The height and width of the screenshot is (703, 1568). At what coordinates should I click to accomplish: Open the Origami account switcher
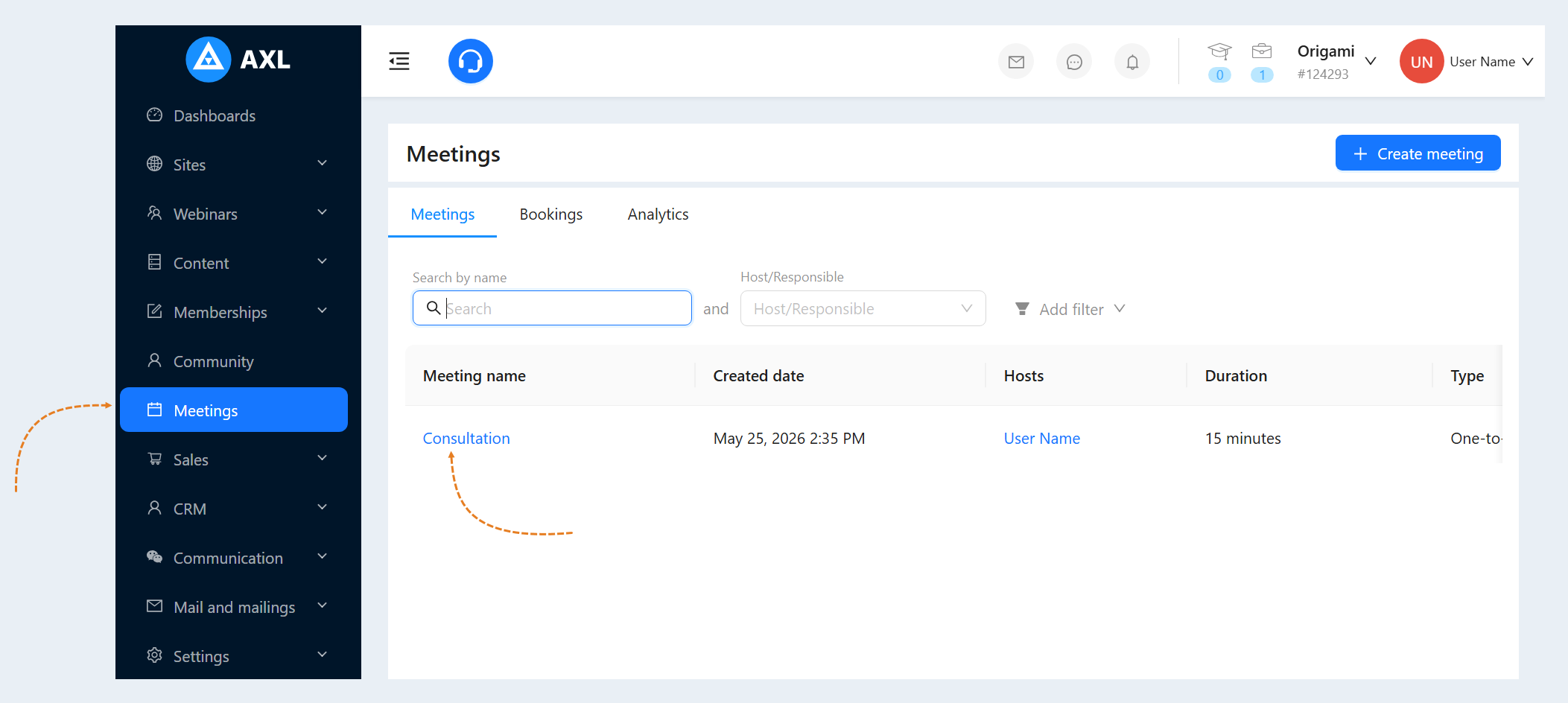[x=1336, y=61]
